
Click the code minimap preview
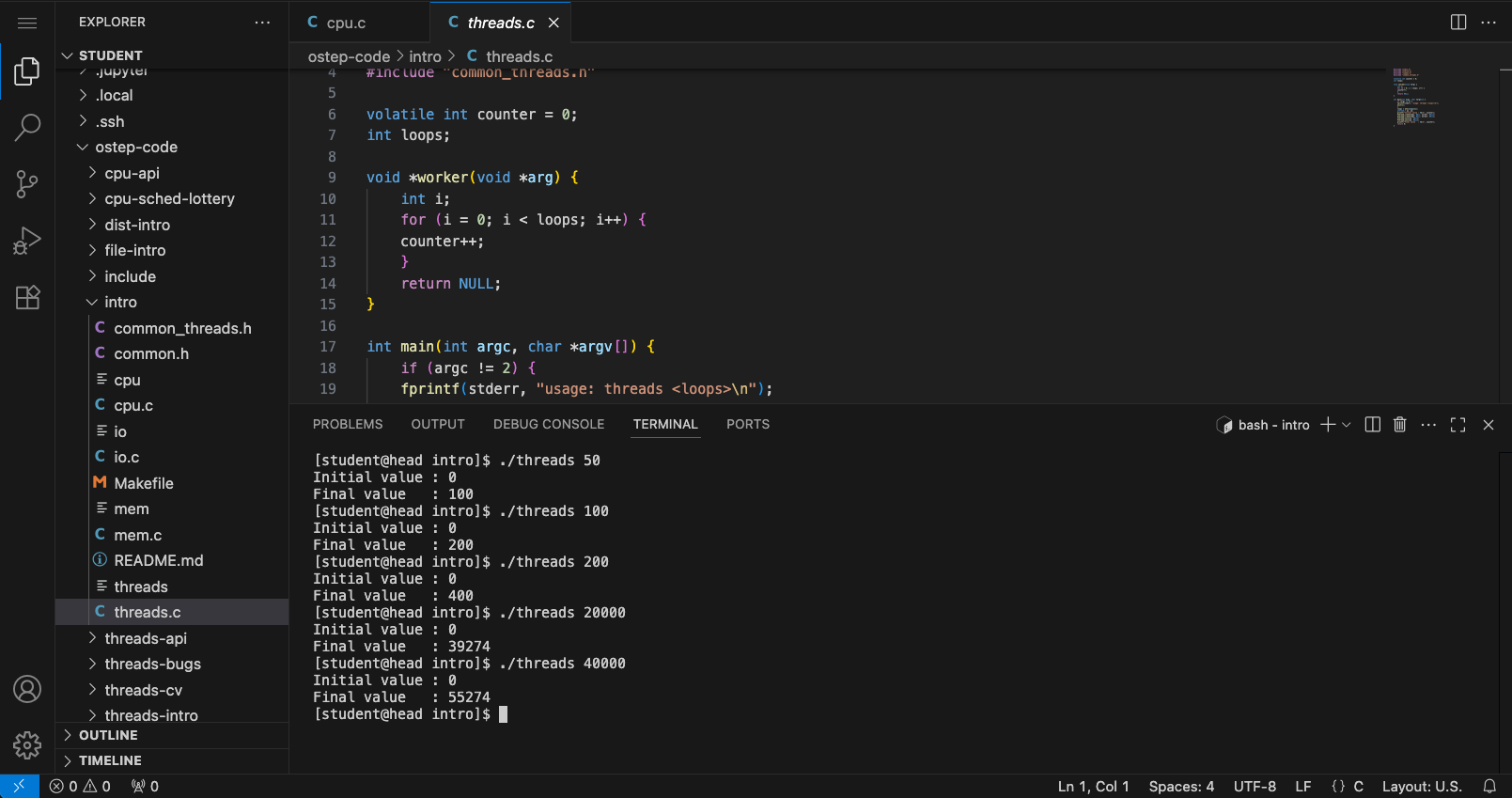(1415, 98)
